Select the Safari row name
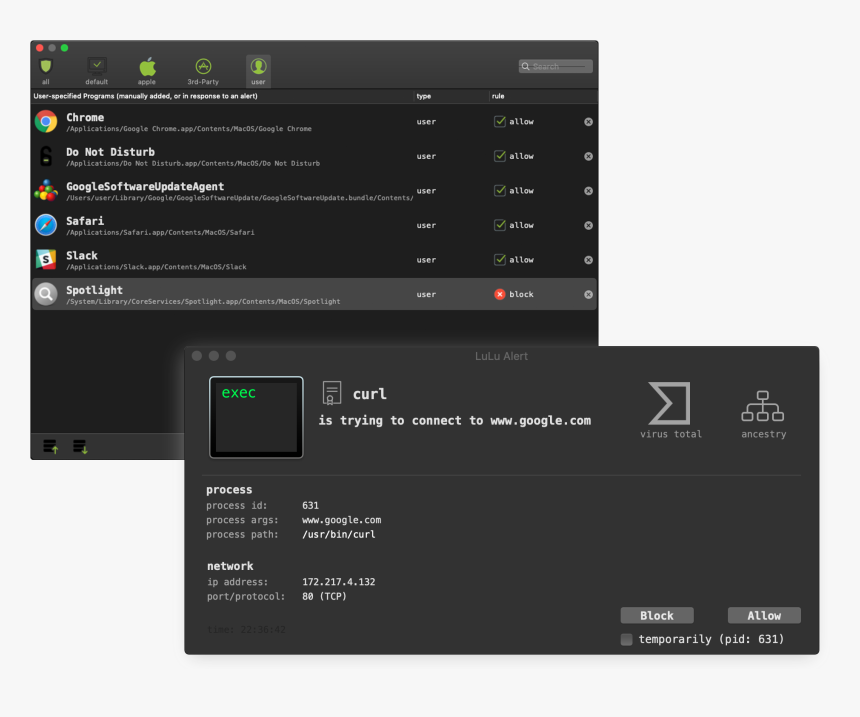This screenshot has height=717, width=860. coord(85,221)
